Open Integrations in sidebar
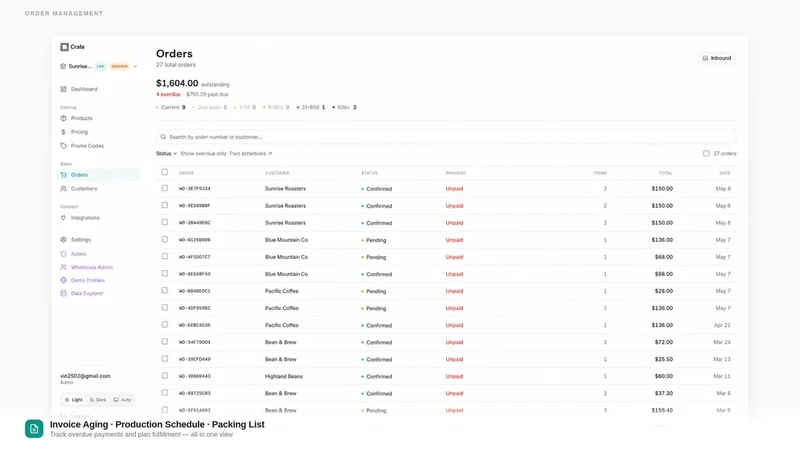800x450 pixels. (85, 218)
